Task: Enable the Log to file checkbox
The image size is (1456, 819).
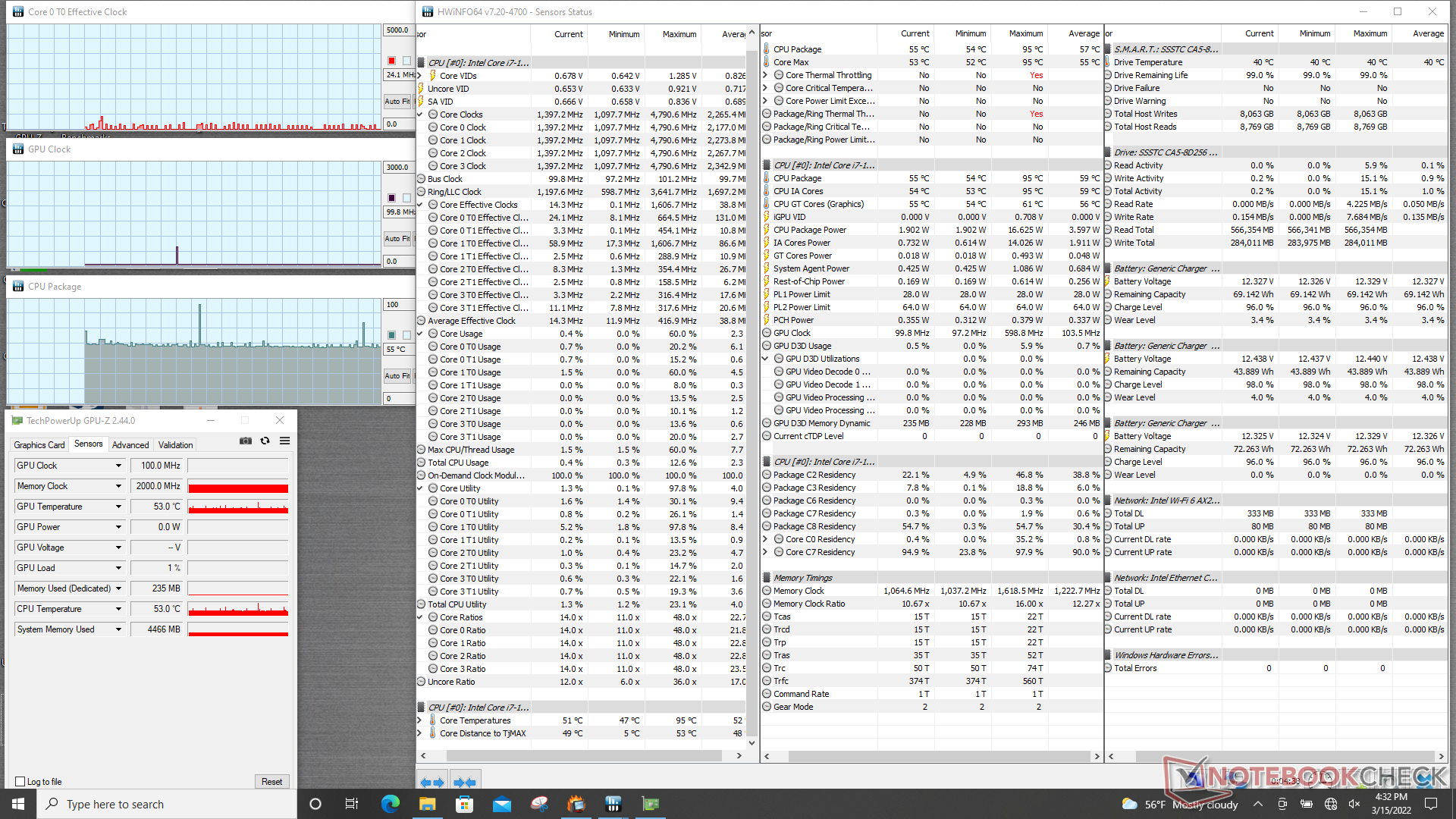Action: (20, 782)
